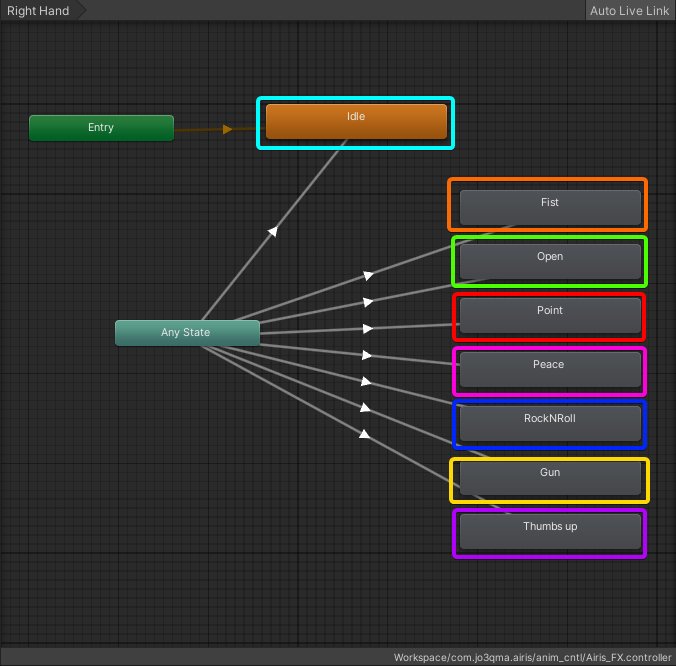Select the green Entry node
The width and height of the screenshot is (676, 666).
tap(101, 128)
